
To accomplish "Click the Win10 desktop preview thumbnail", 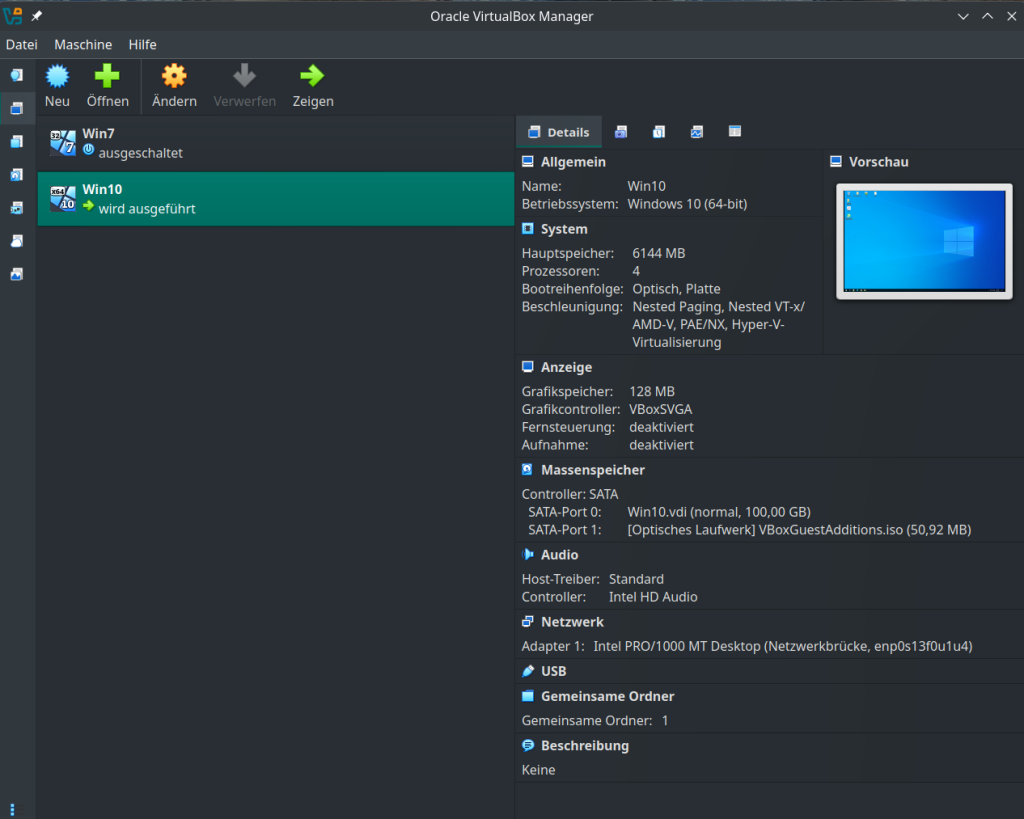I will pyautogui.click(x=924, y=241).
